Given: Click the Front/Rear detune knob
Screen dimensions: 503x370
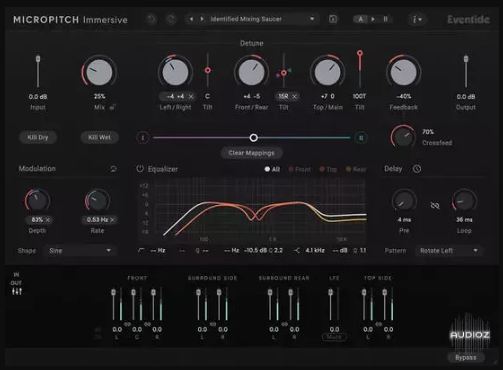Looking at the screenshot, I should (x=251, y=71).
